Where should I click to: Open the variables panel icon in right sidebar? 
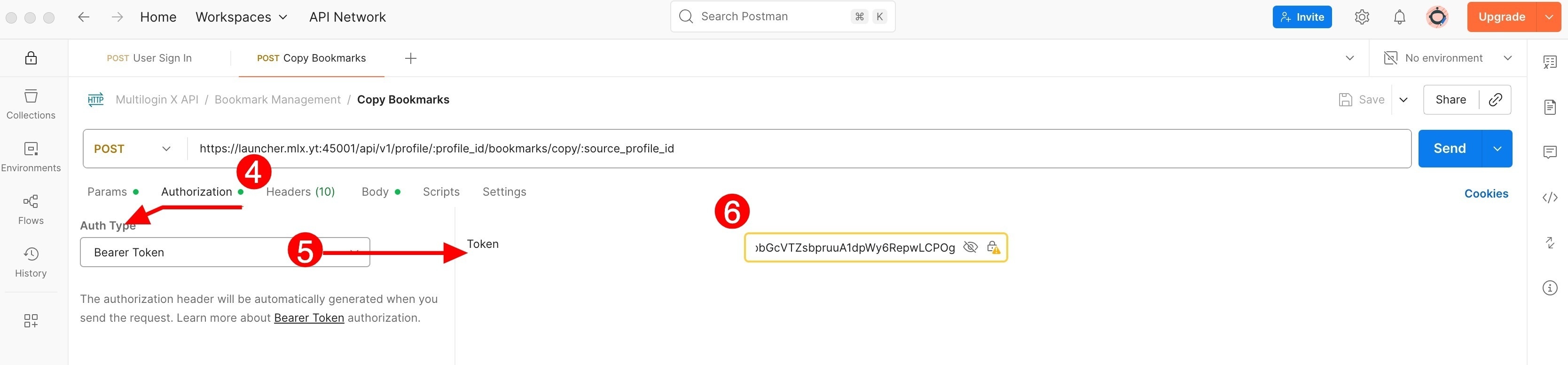click(1550, 62)
